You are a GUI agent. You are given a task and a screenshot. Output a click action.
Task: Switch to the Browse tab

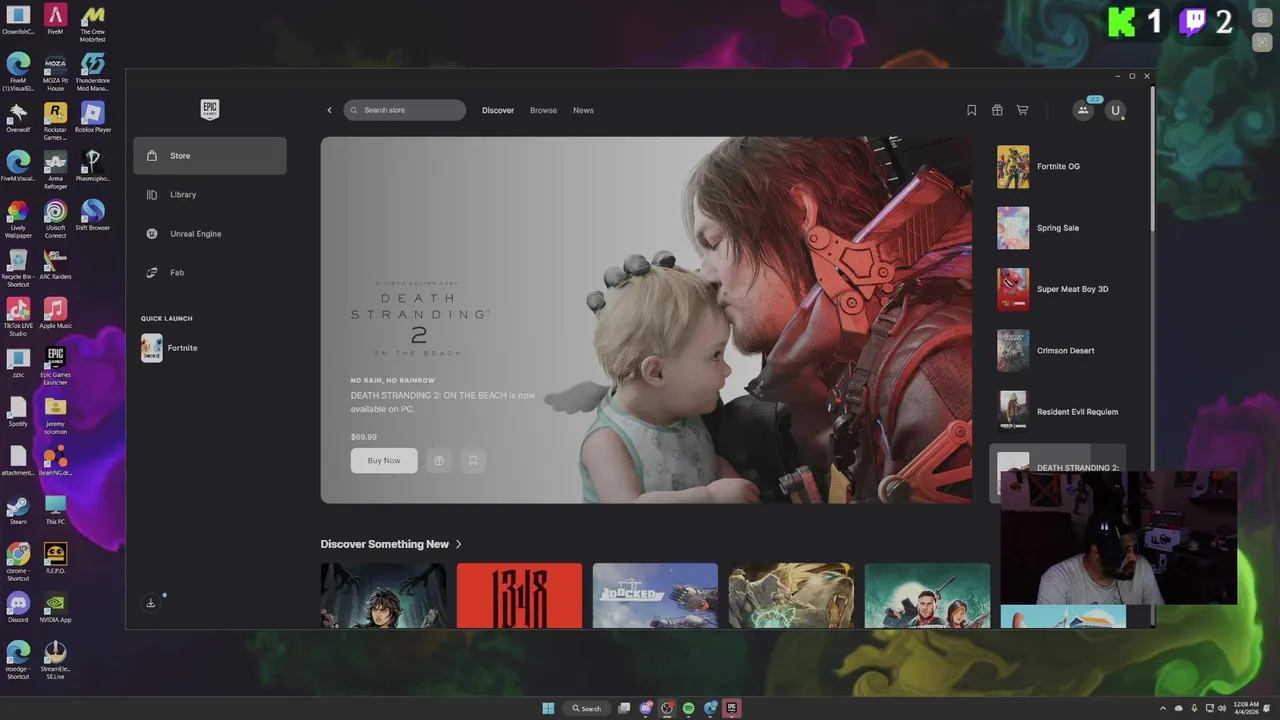(543, 110)
